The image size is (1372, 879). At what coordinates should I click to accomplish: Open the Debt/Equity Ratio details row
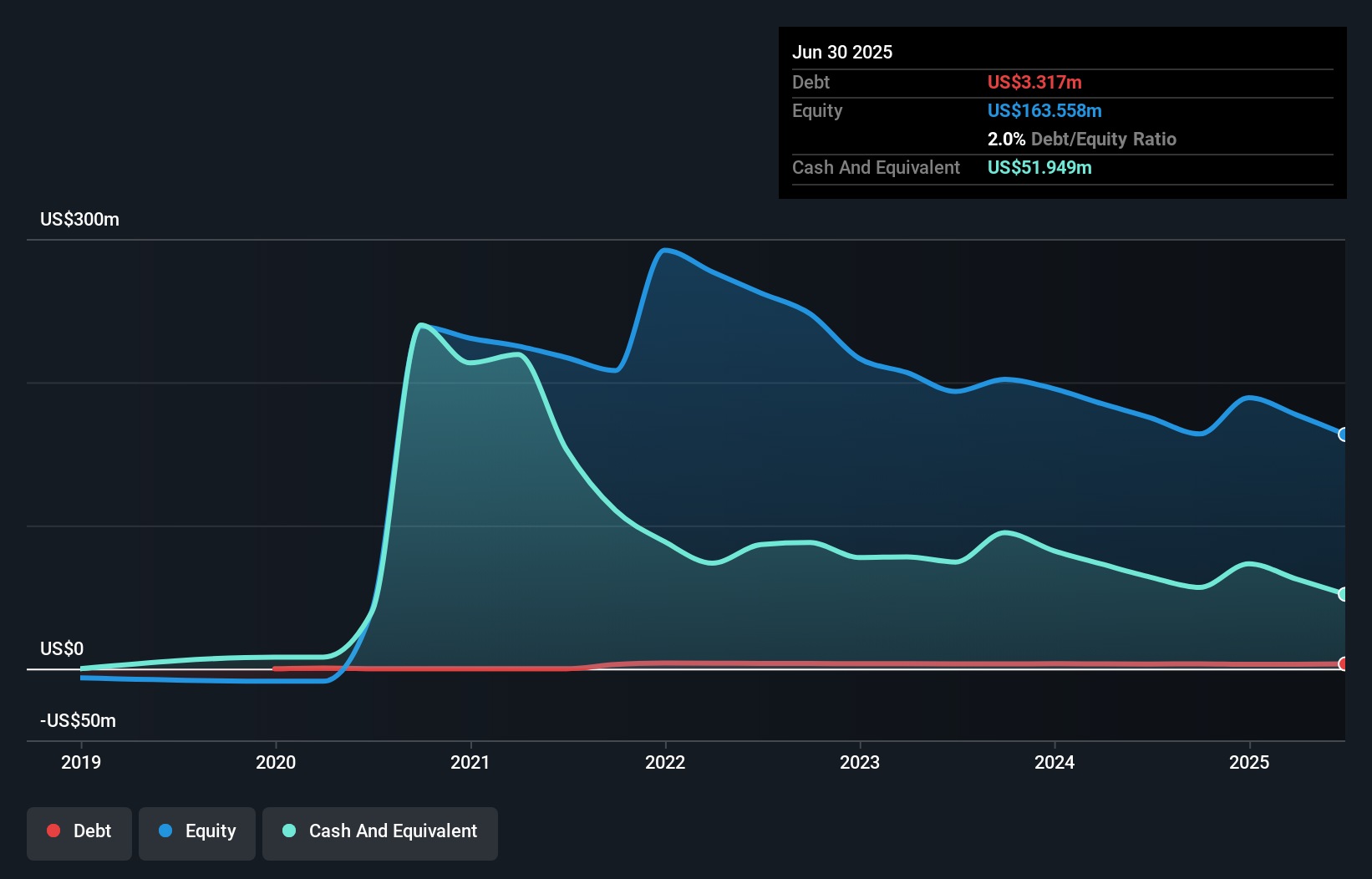1082,139
